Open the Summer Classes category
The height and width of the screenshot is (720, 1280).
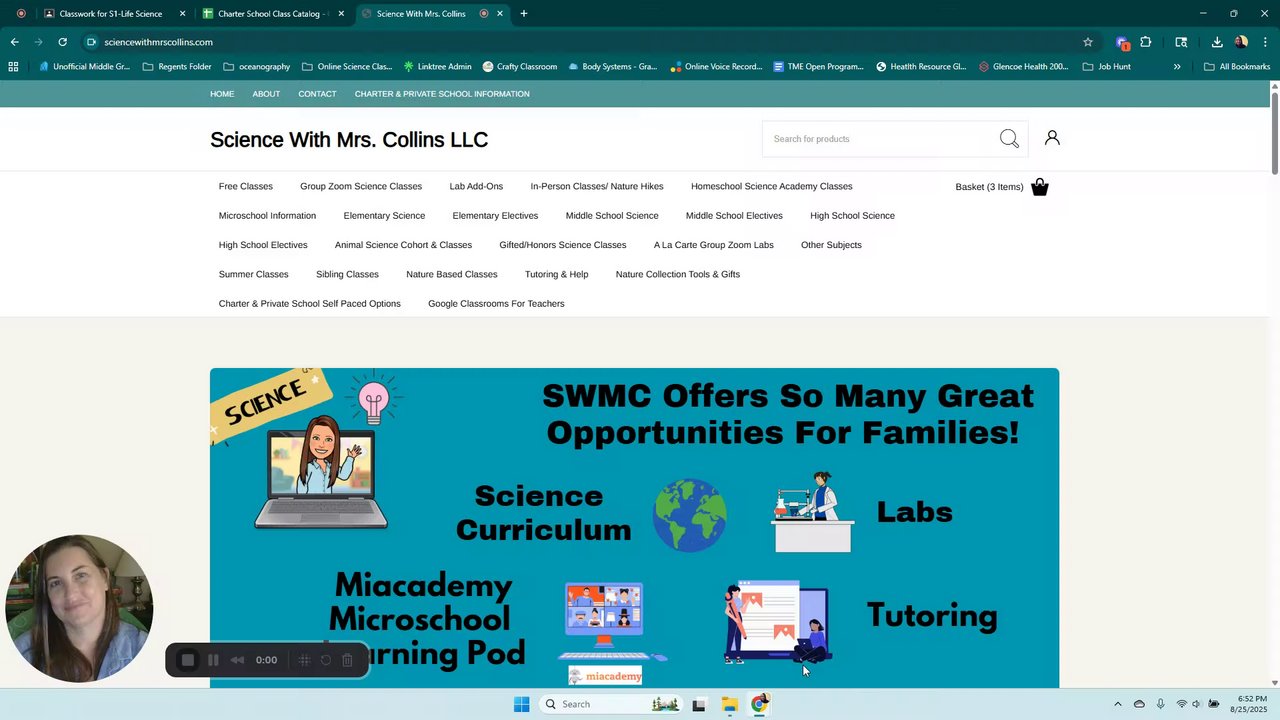(253, 274)
